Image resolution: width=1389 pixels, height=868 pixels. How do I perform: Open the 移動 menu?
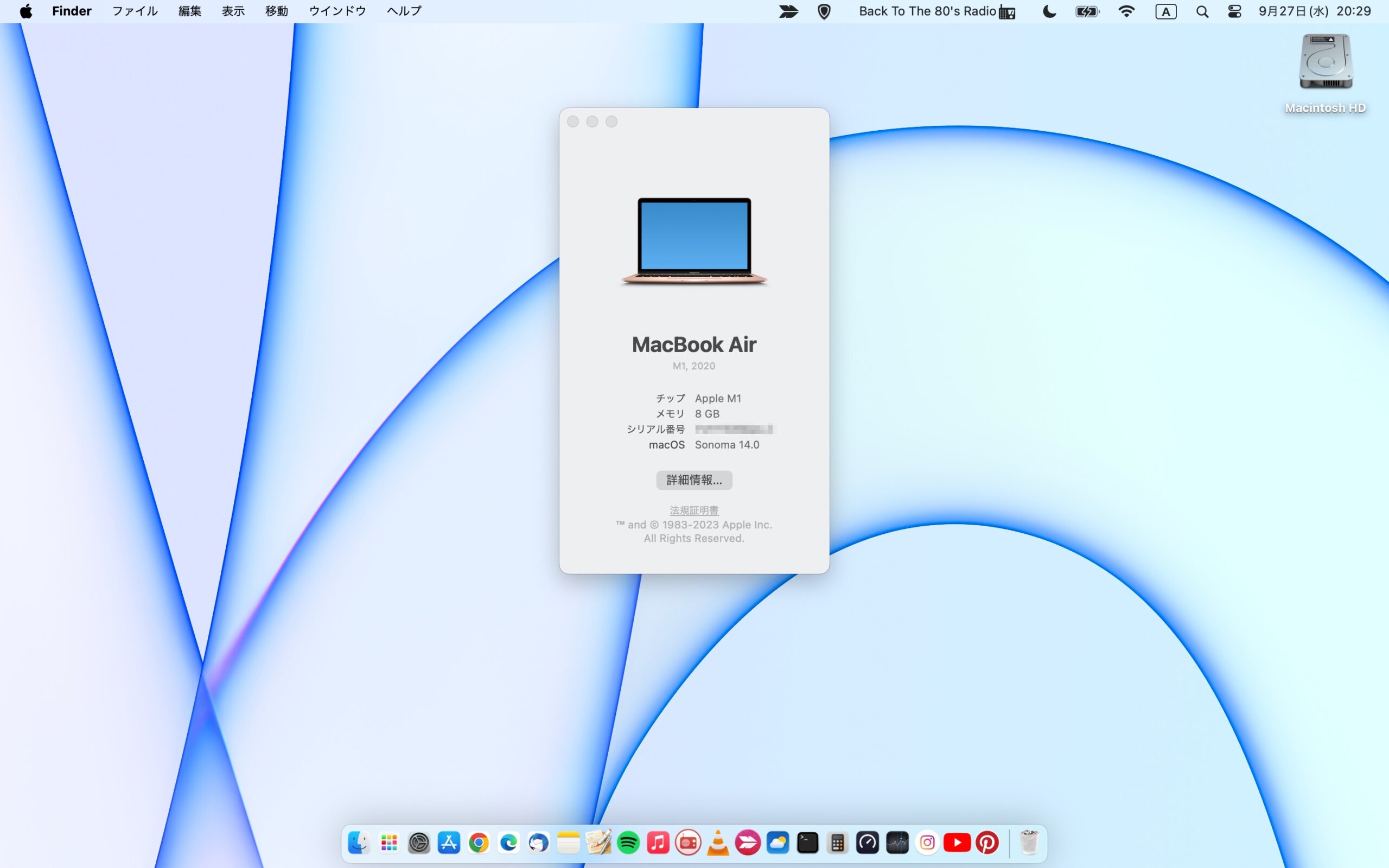(277, 11)
